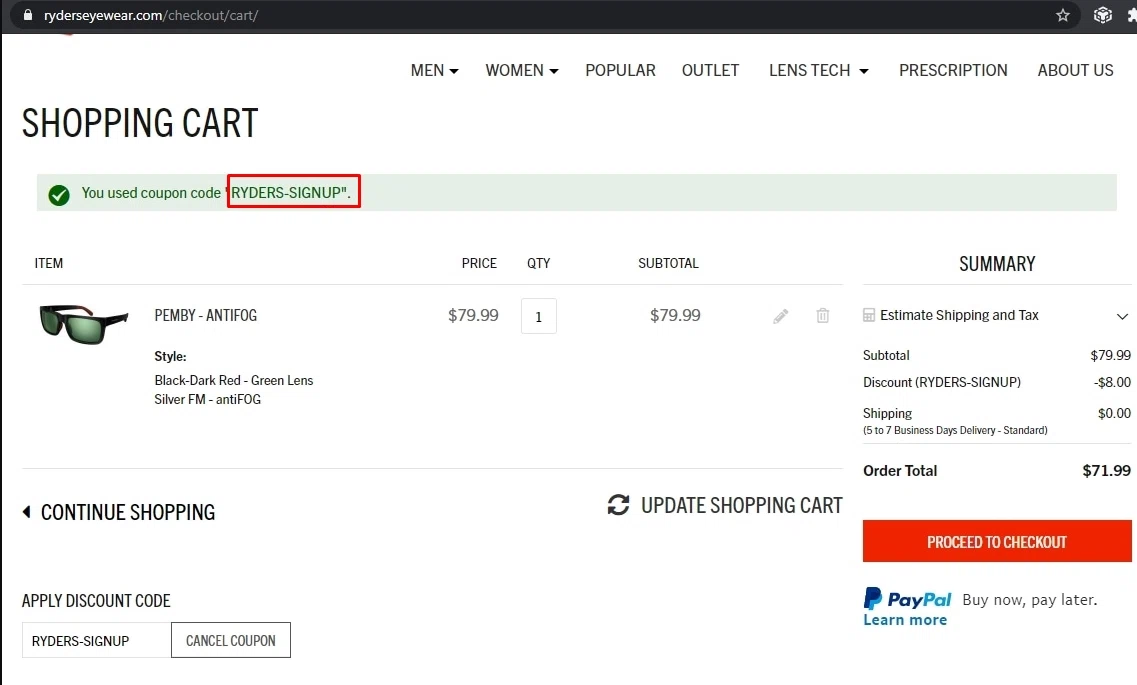Click PayPal Learn more link
This screenshot has height=685, width=1137.
[905, 620]
